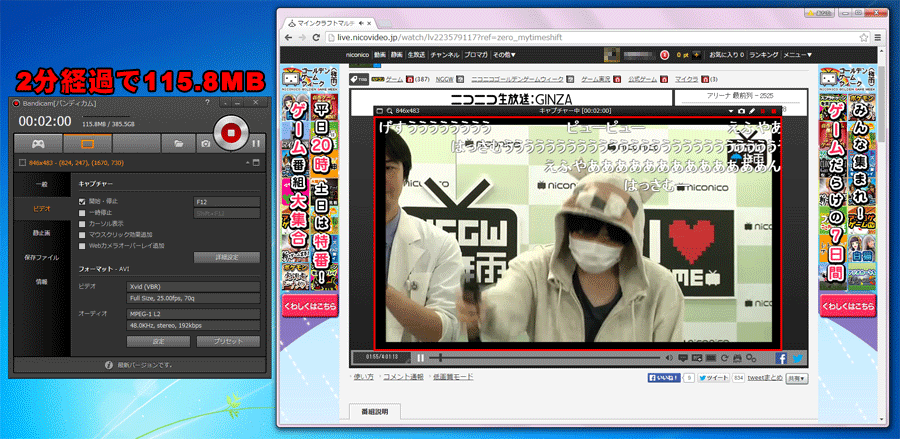Click Chrome address bar URL
This screenshot has height=439, width=900.
449,38
